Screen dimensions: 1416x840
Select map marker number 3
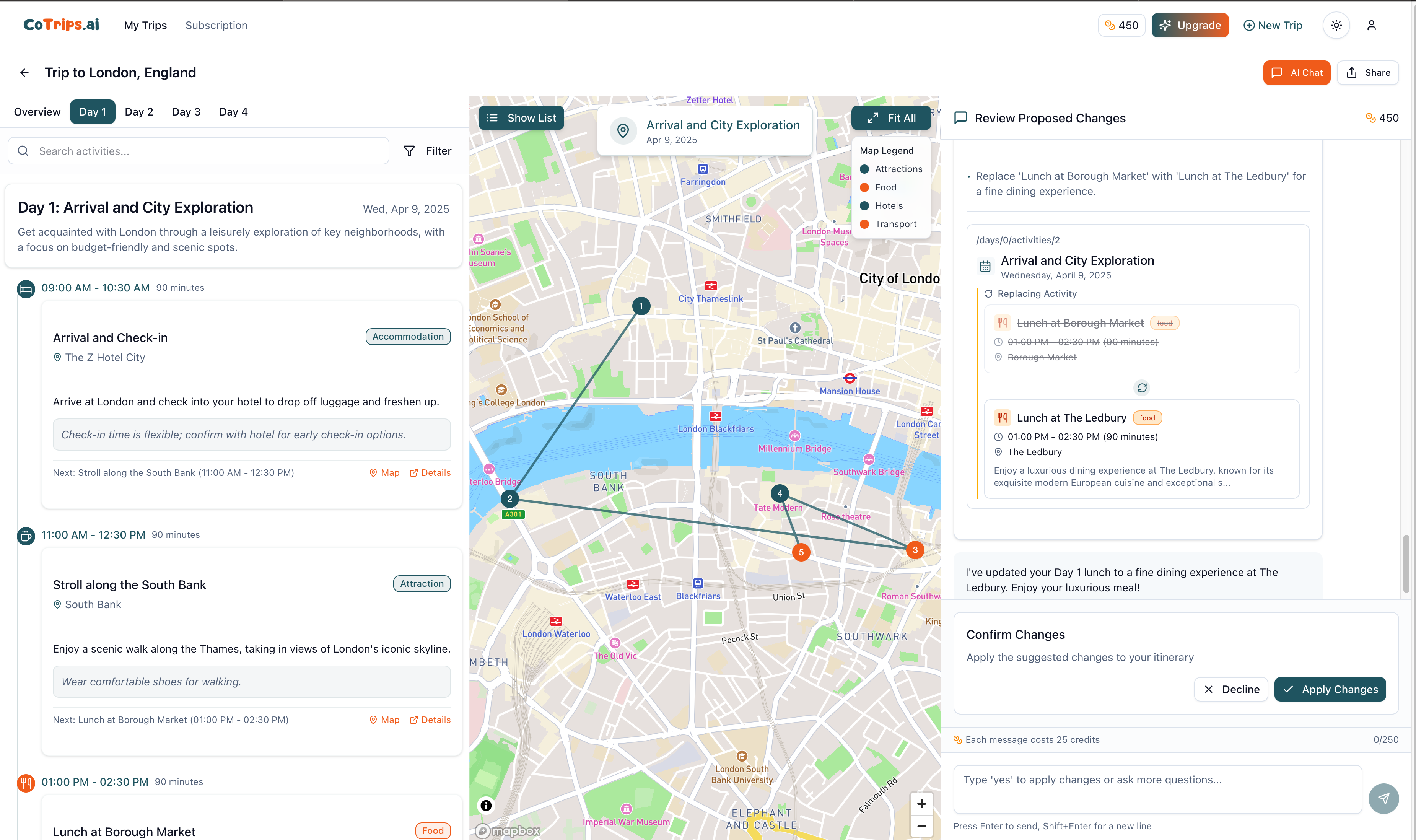click(x=915, y=550)
